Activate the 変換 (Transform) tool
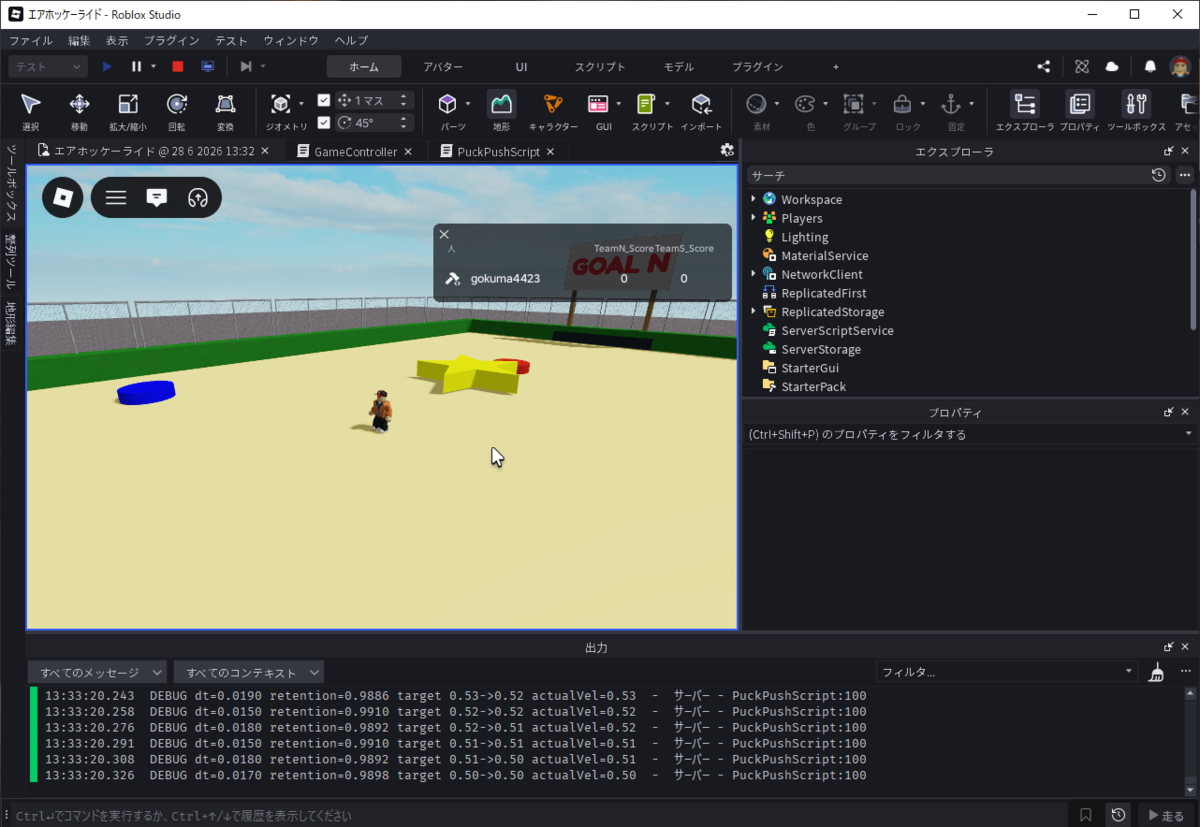This screenshot has height=827, width=1200. [226, 111]
